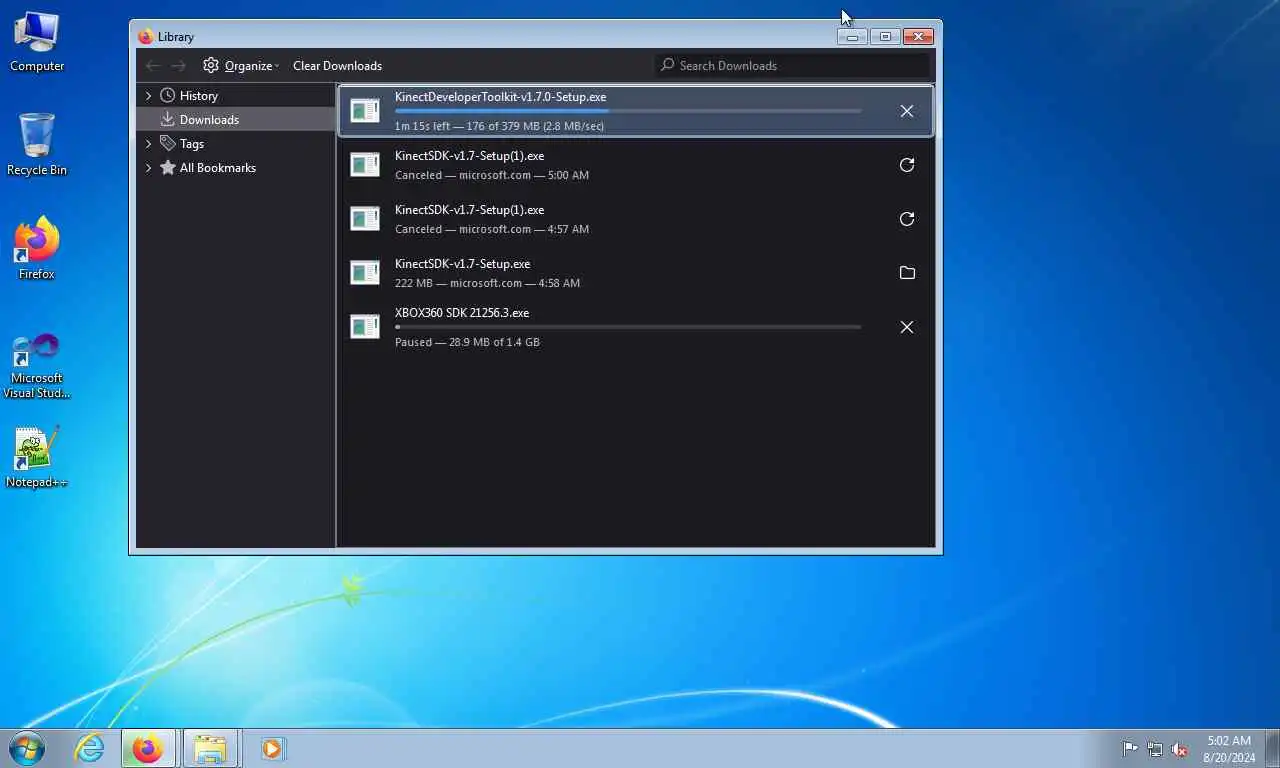
Task: Open Windows Explorer from the taskbar
Action: click(x=210, y=748)
